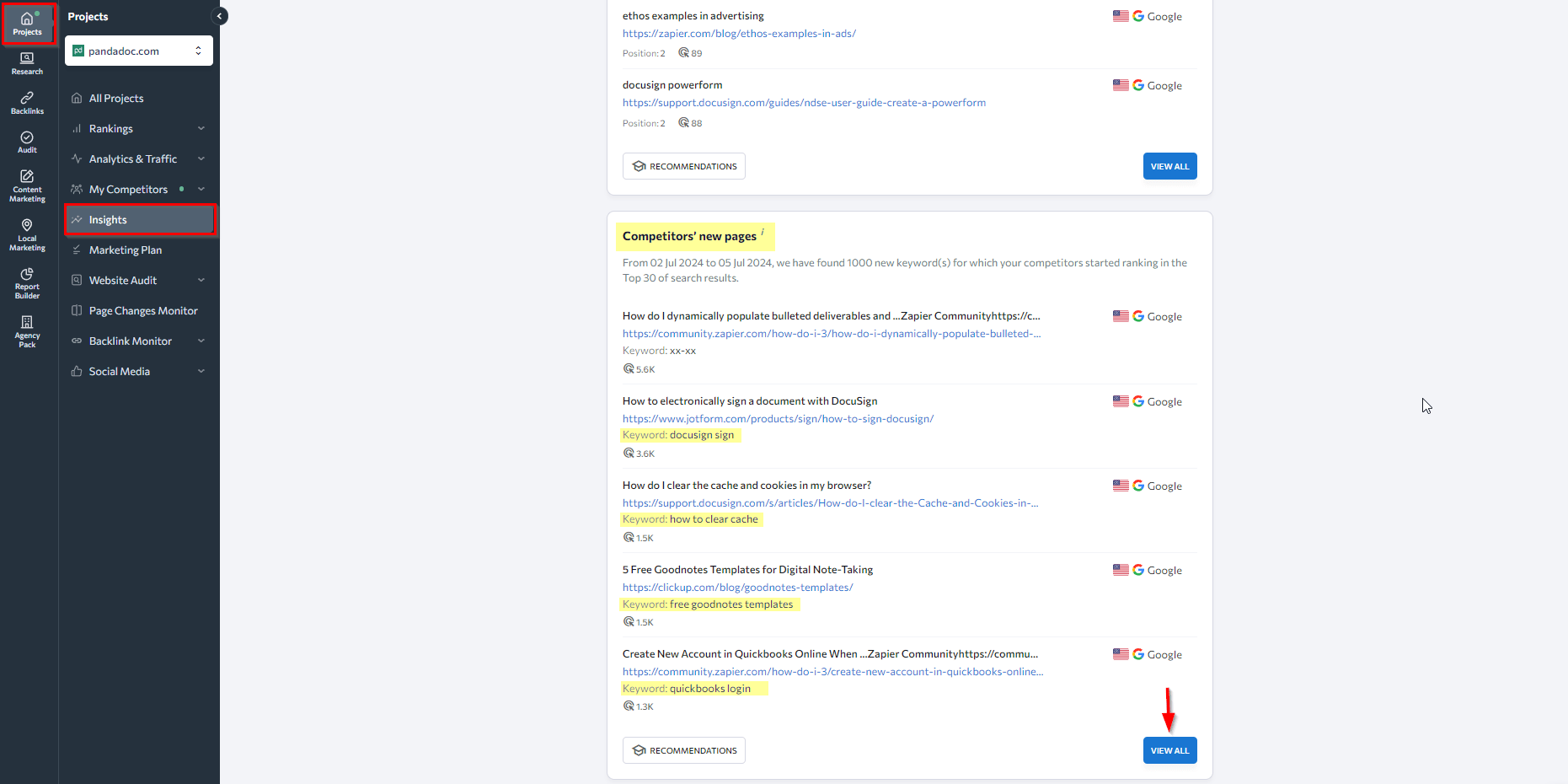Click the My Competitors people icon
This screenshot has width=1568, height=784.
77,189
